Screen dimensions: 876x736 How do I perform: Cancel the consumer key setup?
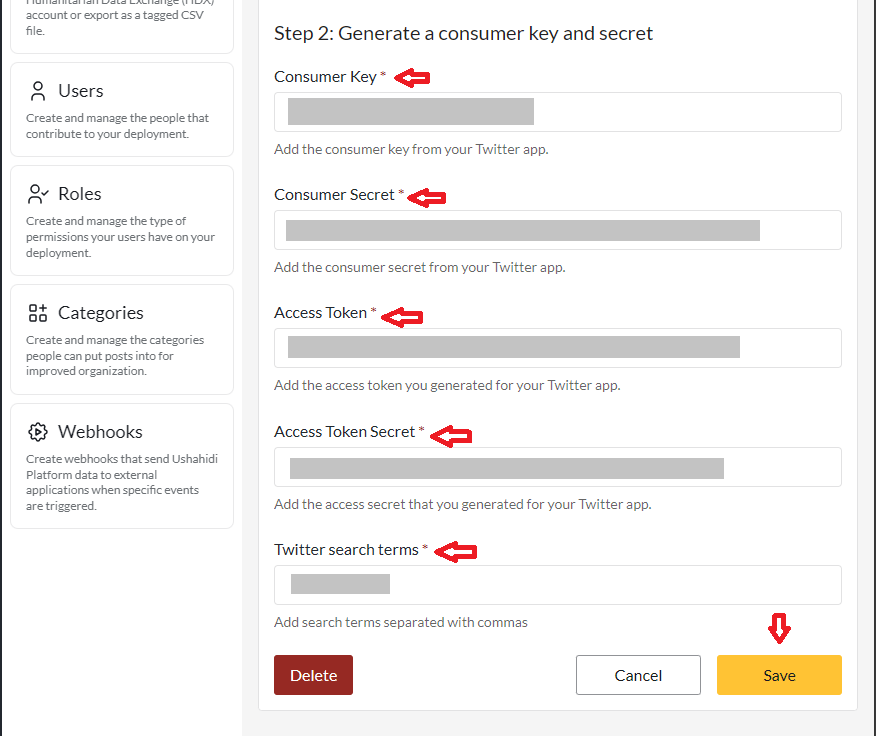[x=638, y=674]
